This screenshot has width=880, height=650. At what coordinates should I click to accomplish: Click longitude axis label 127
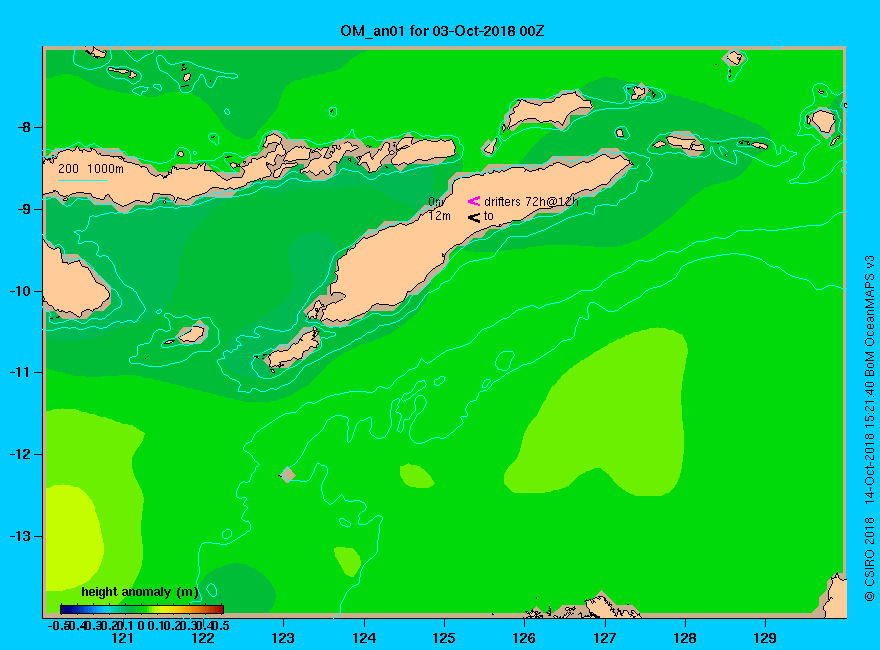coord(604,638)
